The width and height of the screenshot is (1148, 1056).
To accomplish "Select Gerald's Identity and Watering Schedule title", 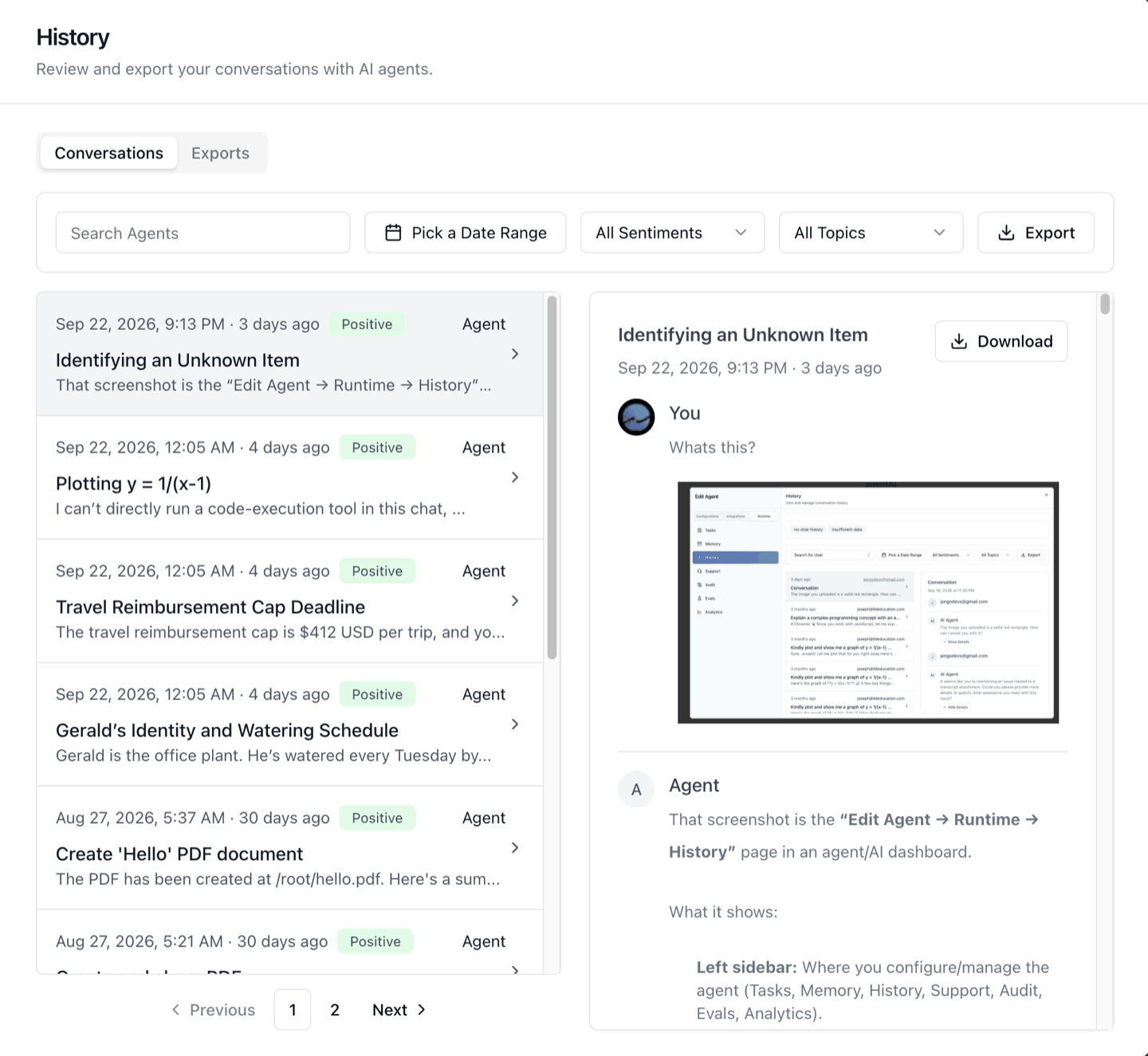I will pyautogui.click(x=227, y=731).
